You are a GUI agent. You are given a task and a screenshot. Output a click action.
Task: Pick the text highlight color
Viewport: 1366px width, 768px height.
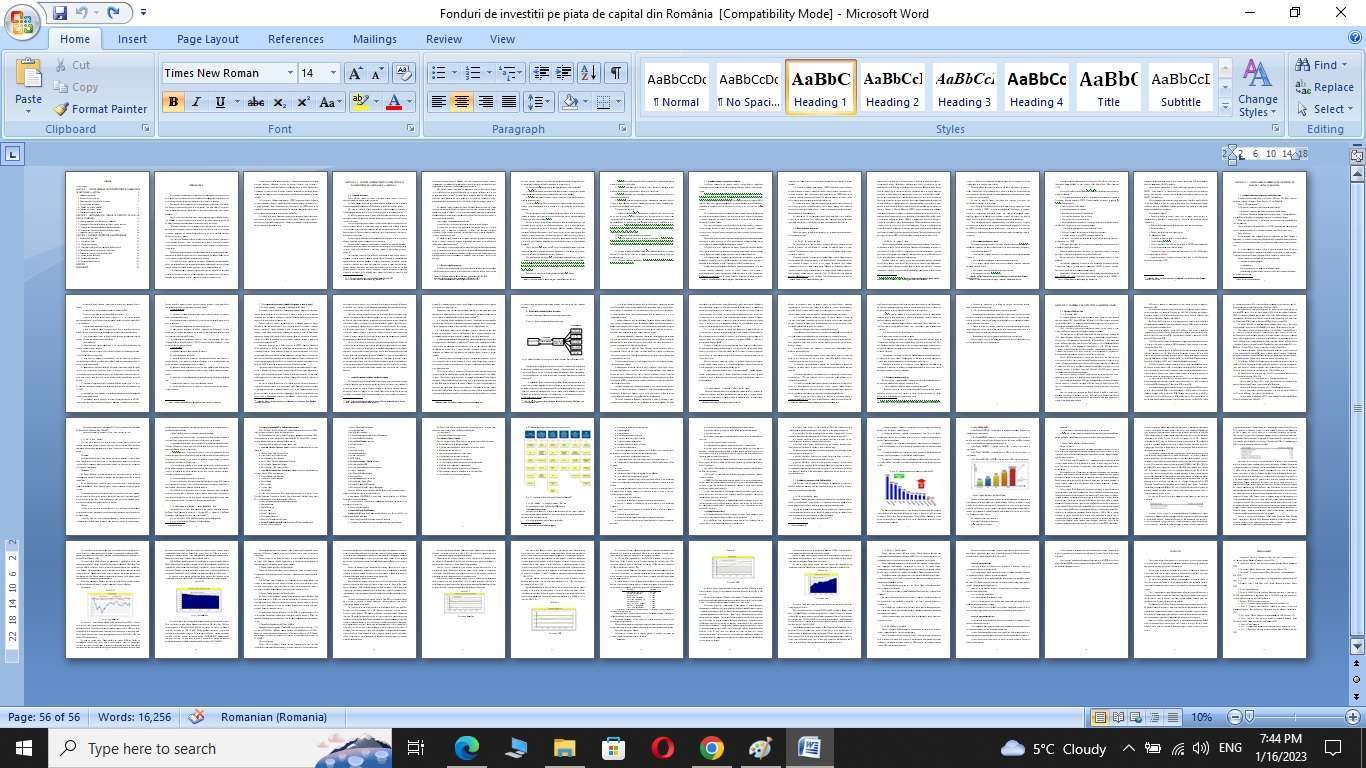pyautogui.click(x=361, y=102)
